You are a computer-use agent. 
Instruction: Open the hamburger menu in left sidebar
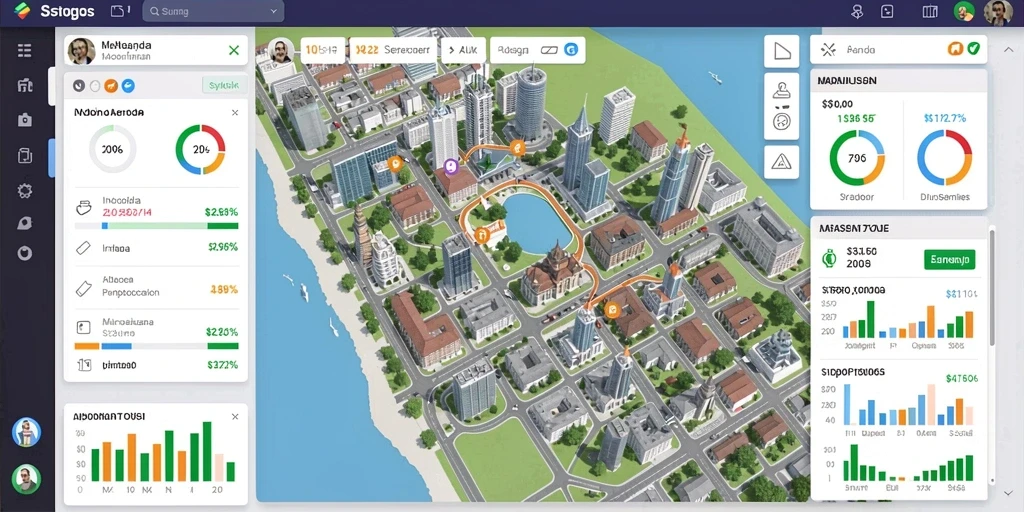coord(25,50)
